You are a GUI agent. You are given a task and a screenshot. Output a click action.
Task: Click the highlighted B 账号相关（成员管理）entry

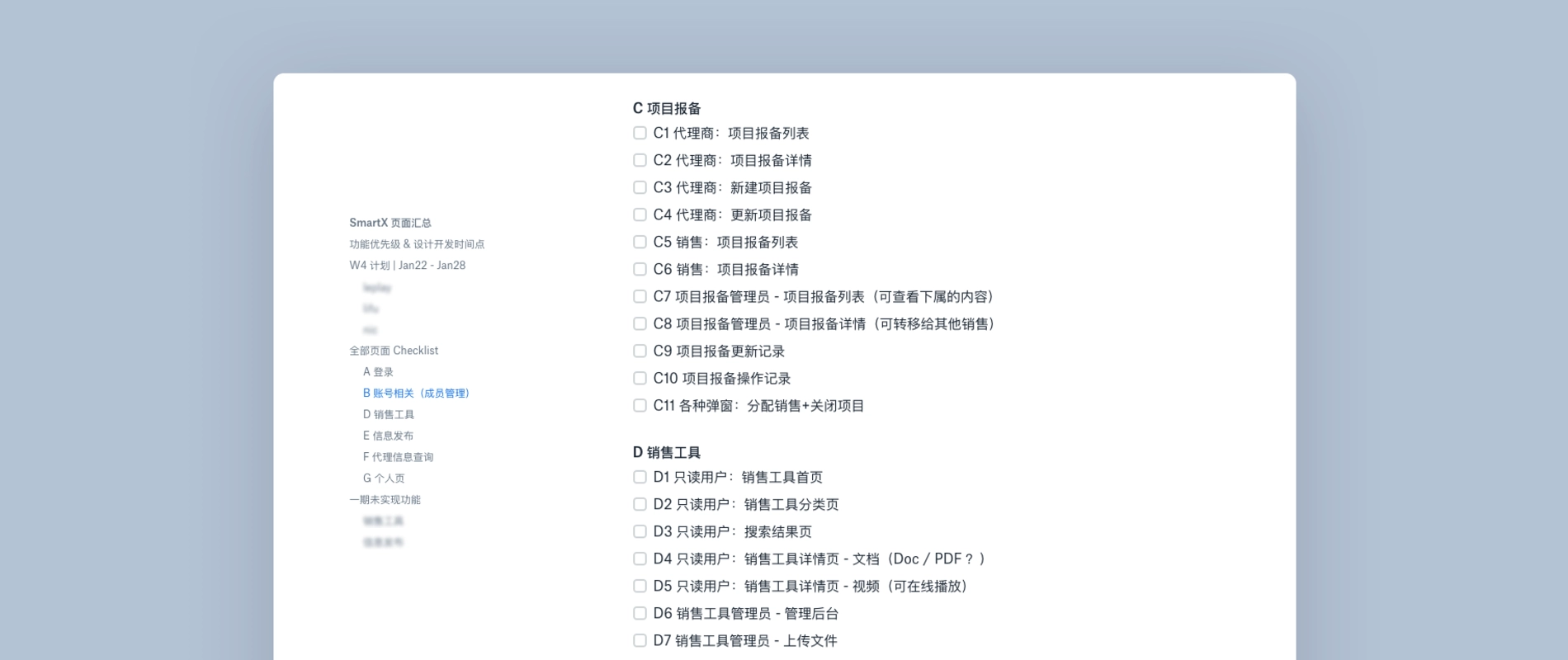click(416, 394)
